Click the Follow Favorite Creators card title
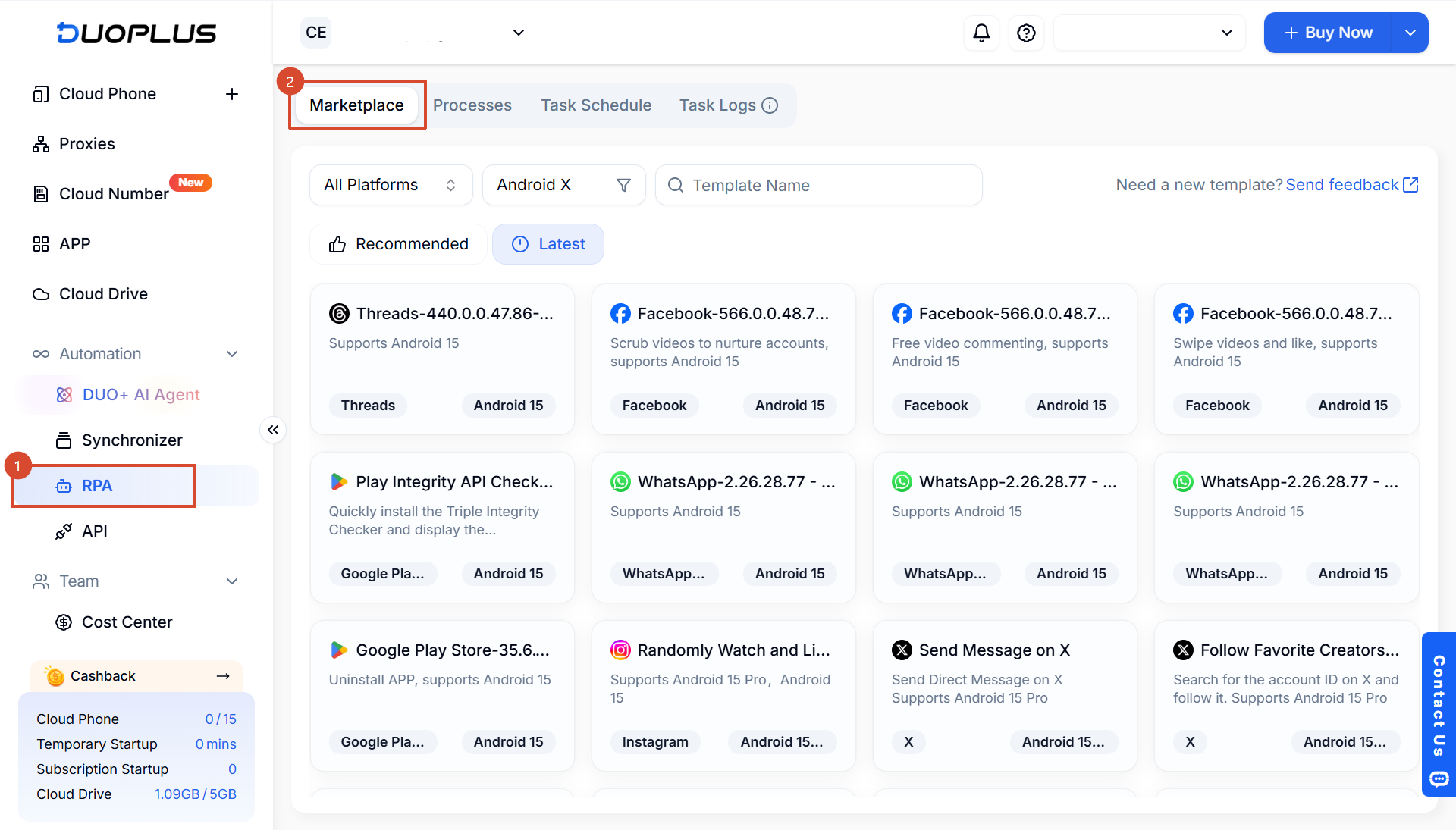This screenshot has width=1456, height=830. pos(1300,650)
